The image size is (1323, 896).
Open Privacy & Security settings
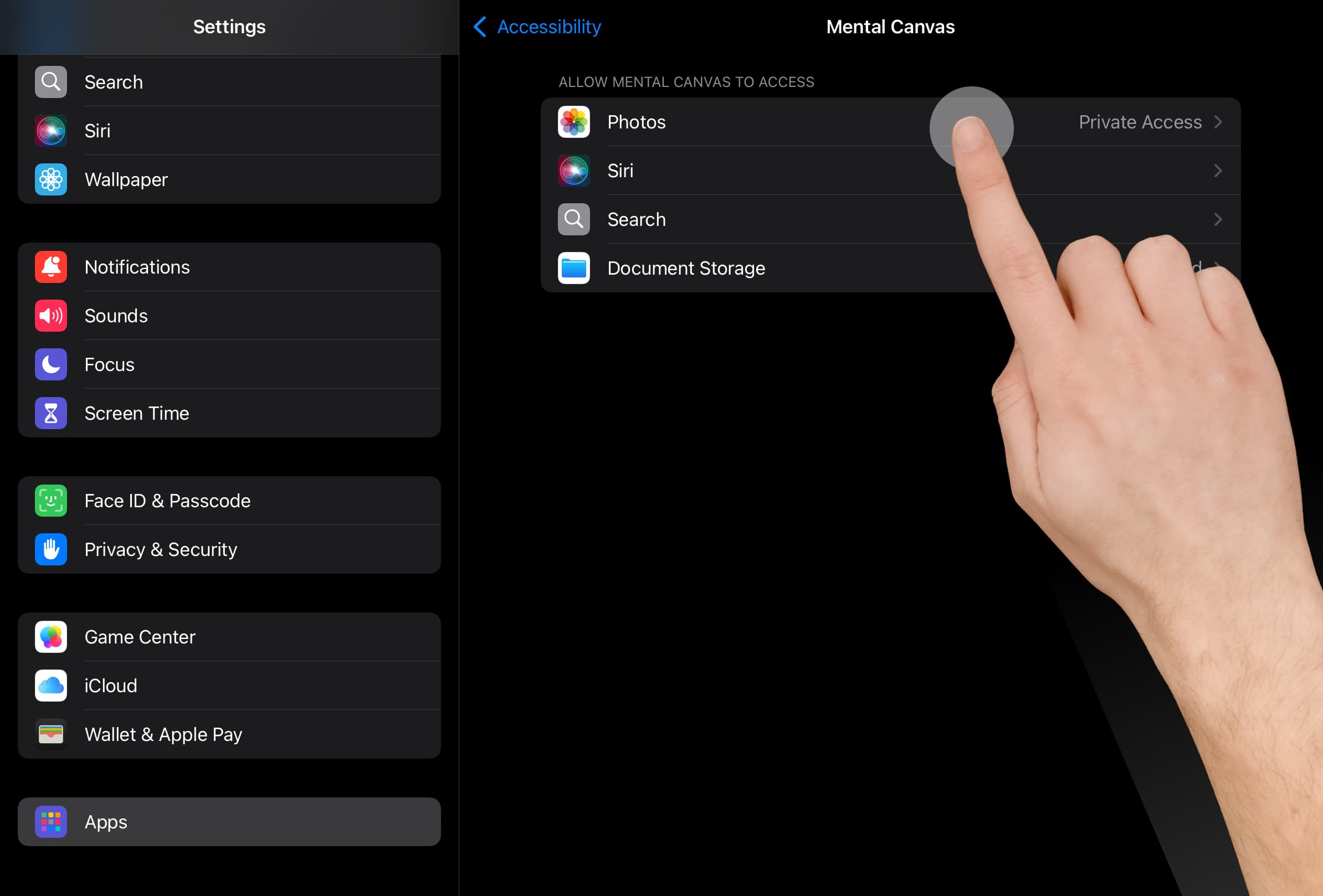[160, 549]
